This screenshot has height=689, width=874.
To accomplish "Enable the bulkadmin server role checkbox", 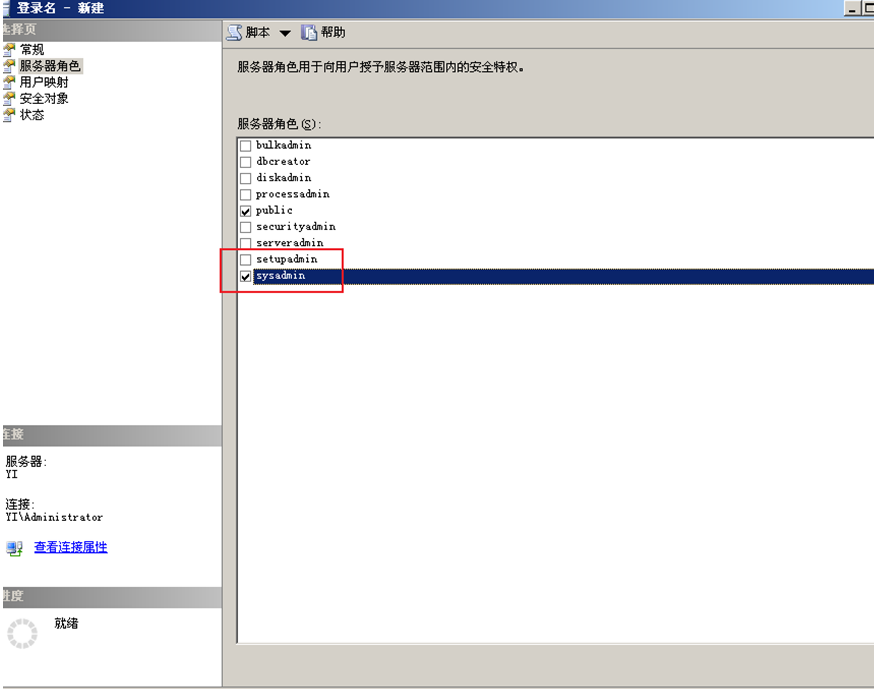I will [245, 145].
